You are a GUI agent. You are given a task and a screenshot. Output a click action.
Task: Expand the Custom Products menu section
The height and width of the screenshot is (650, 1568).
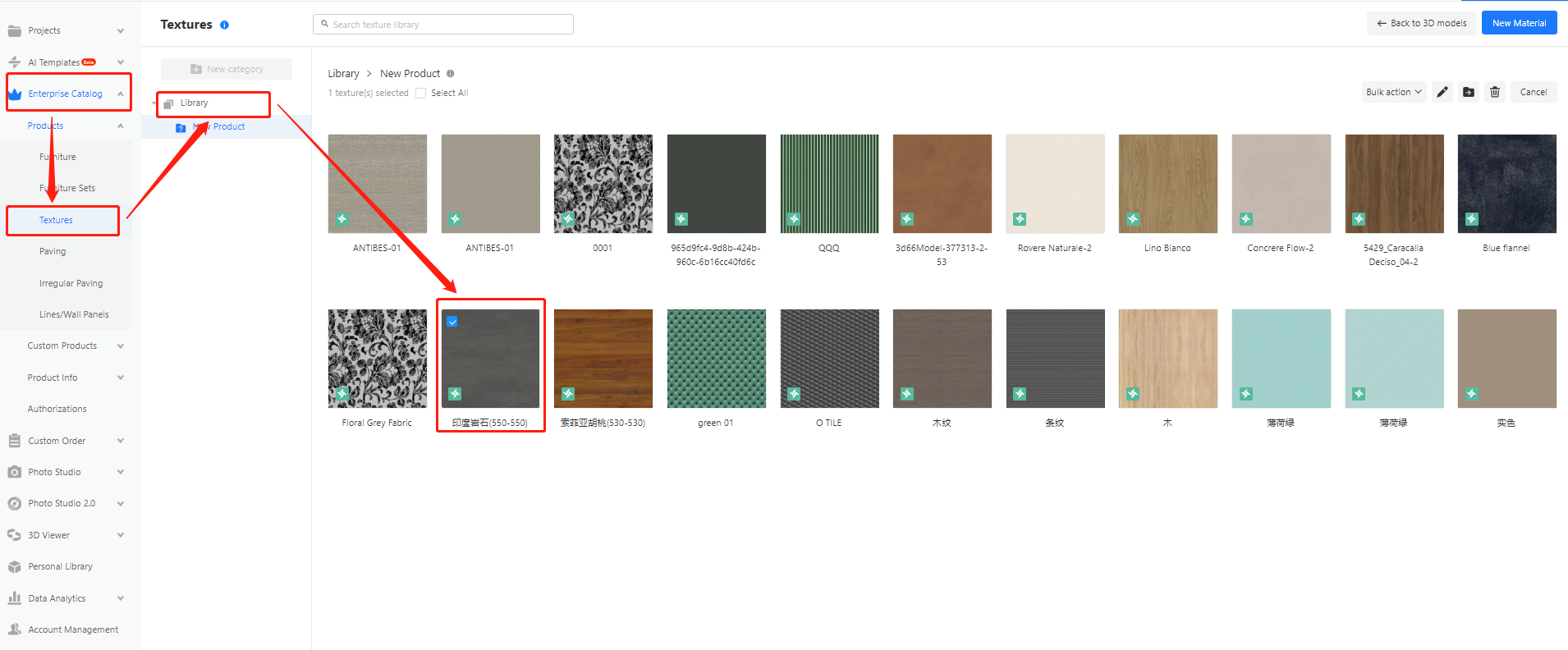(120, 346)
